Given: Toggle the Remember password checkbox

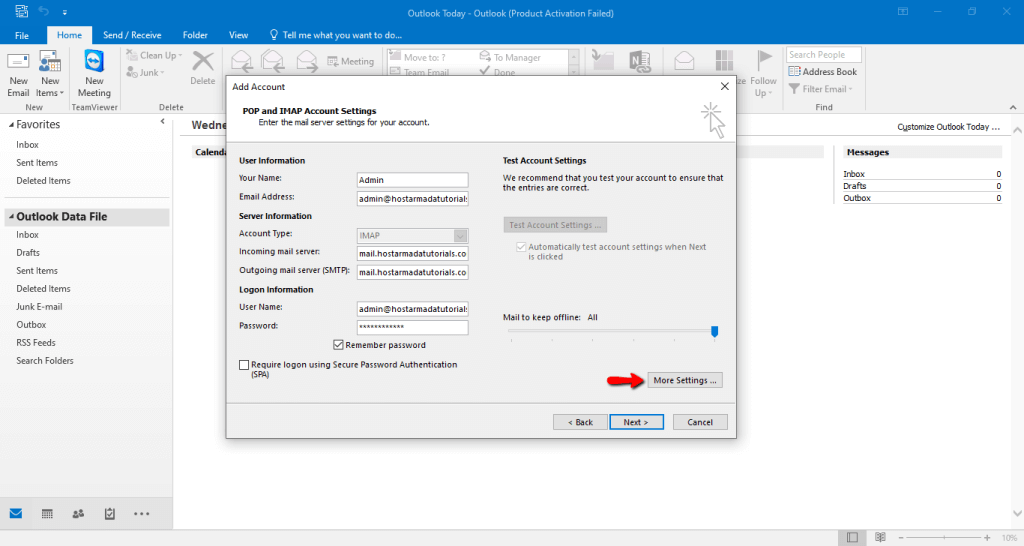Looking at the screenshot, I should point(338,345).
